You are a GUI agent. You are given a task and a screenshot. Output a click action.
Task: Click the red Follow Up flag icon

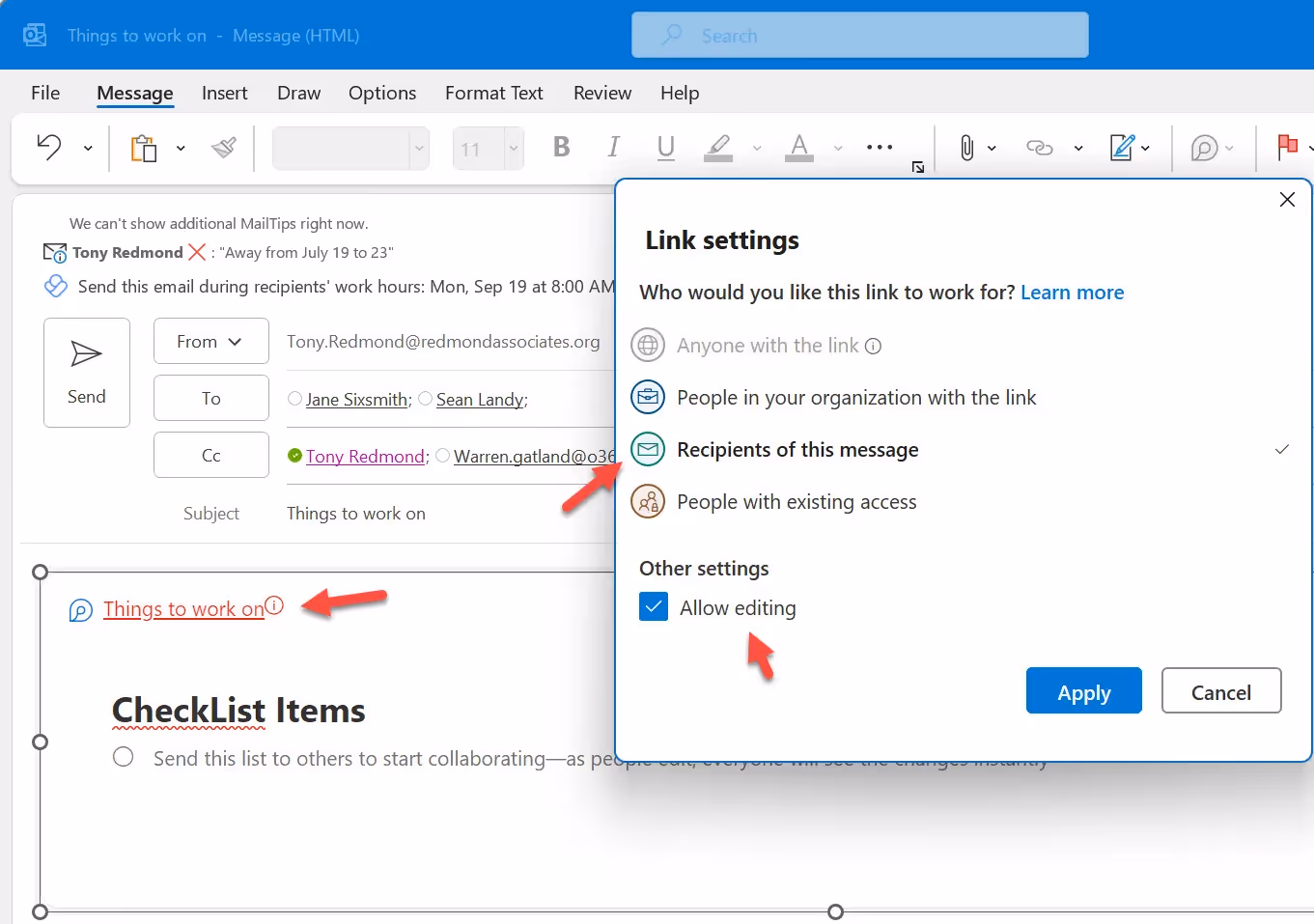pos(1287,148)
